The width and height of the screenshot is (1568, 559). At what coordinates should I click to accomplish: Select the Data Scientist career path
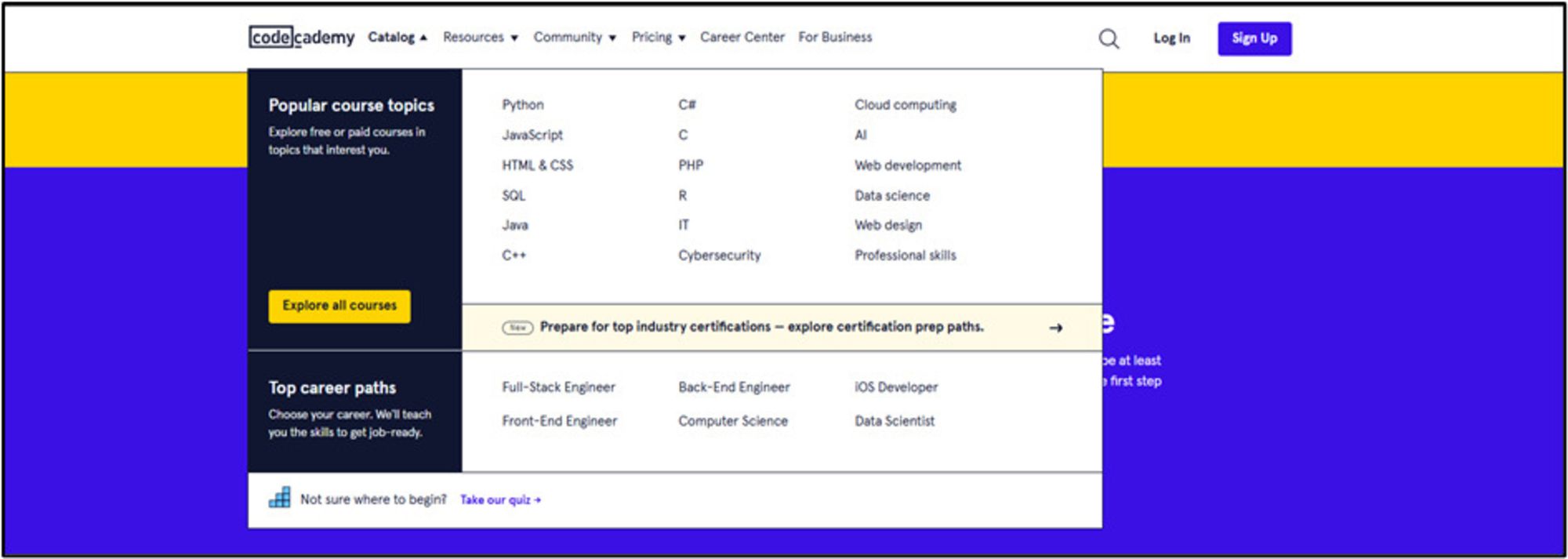[895, 421]
